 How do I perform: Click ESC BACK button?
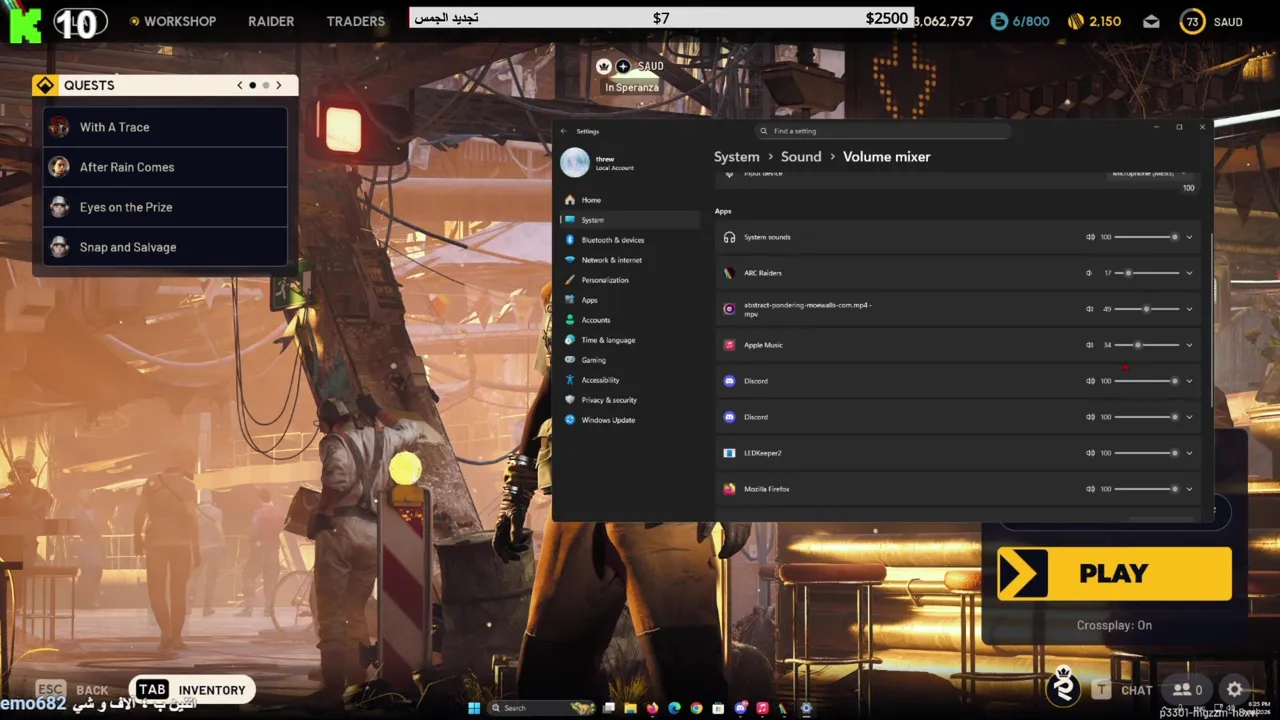point(72,690)
